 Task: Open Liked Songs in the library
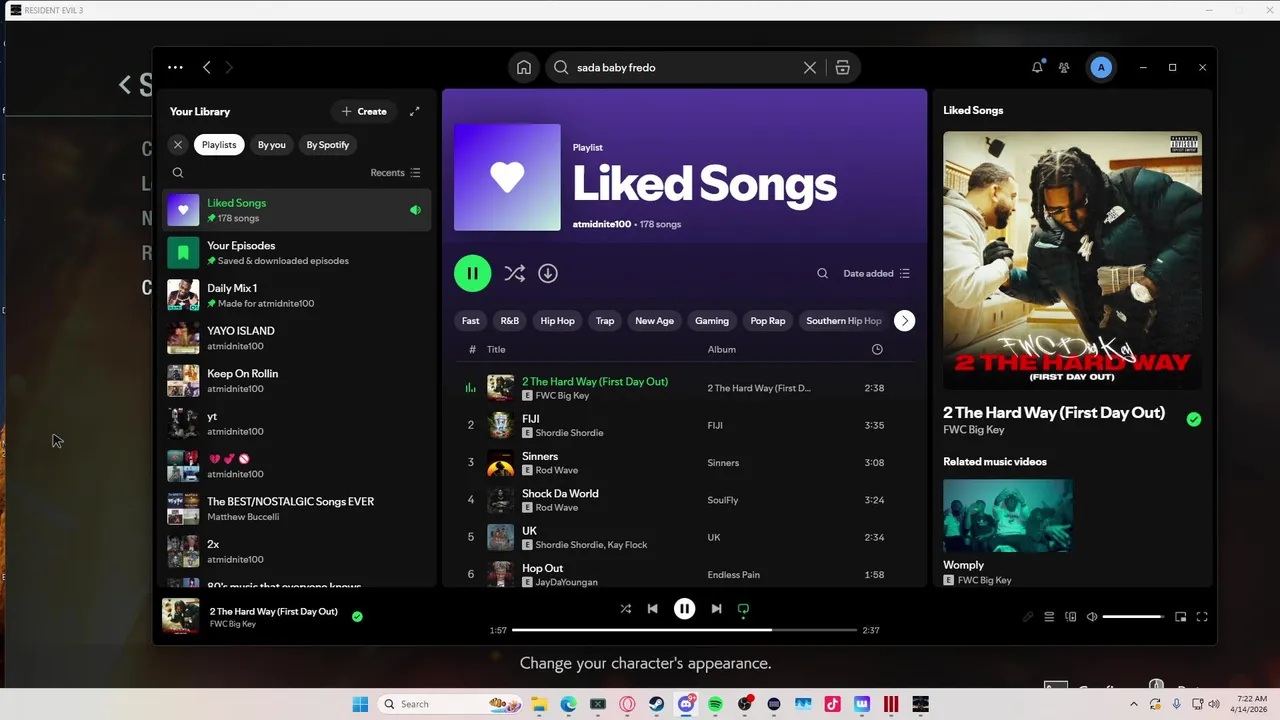(x=297, y=210)
